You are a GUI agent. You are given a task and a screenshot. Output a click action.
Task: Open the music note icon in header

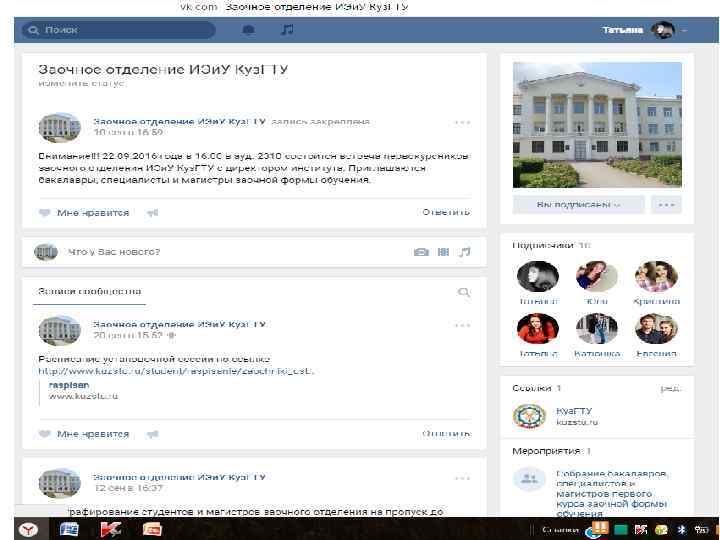coord(287,30)
